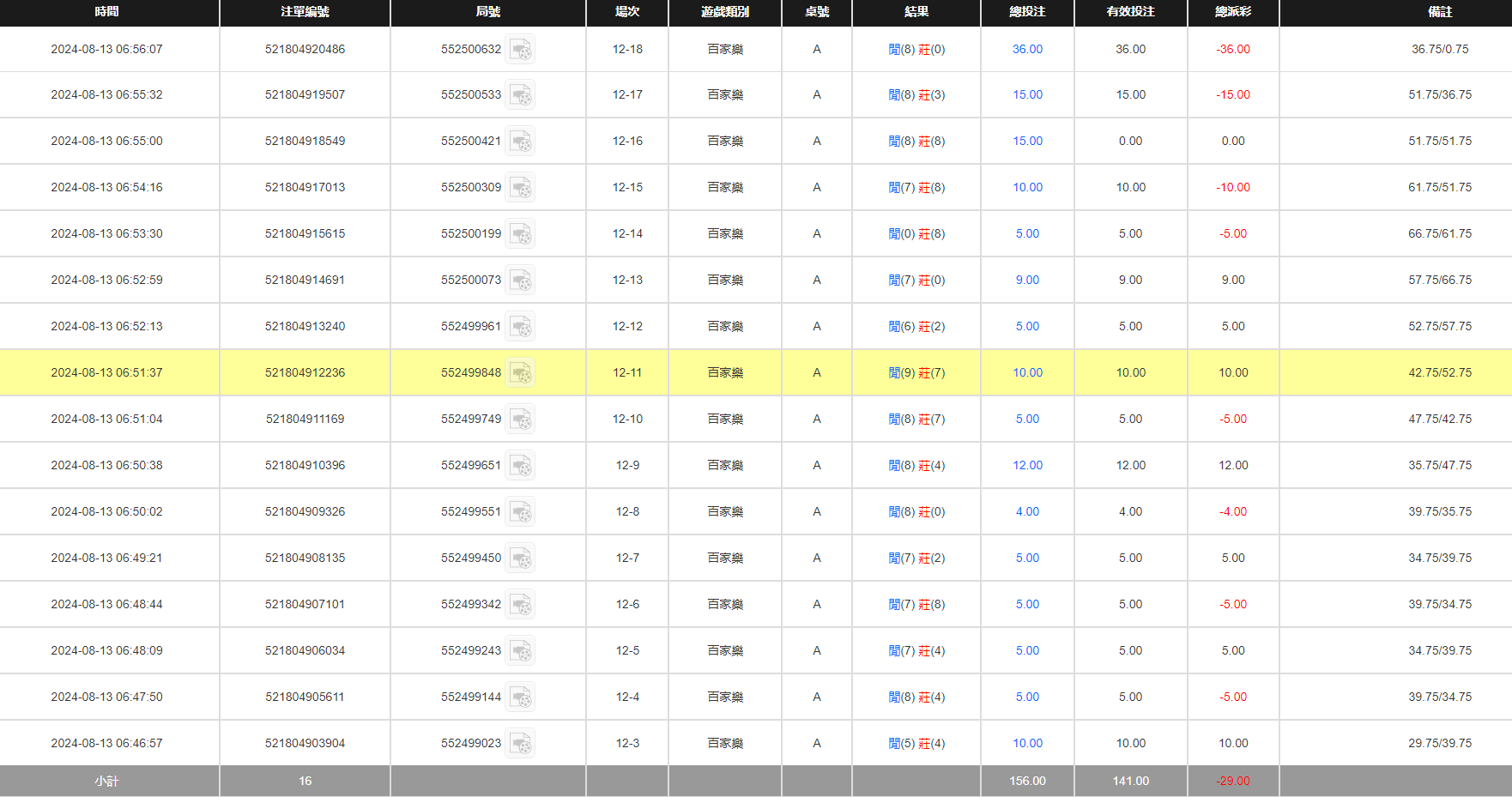Click the 時間 column header

(107, 12)
